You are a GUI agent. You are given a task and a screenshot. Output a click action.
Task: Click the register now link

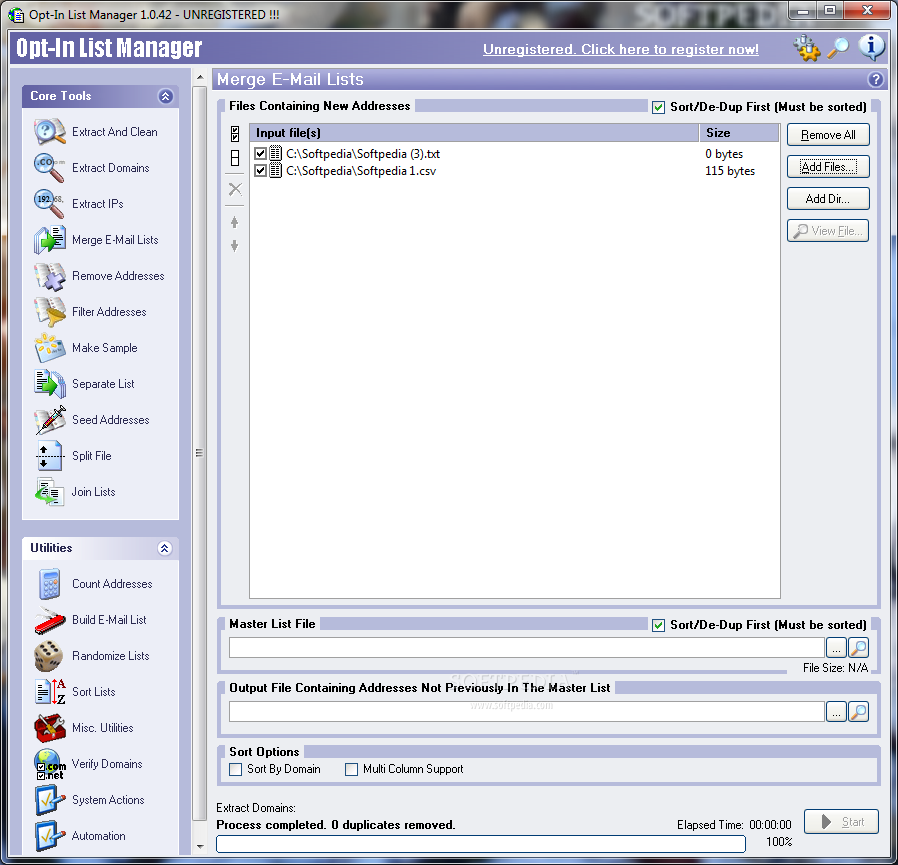click(x=621, y=49)
